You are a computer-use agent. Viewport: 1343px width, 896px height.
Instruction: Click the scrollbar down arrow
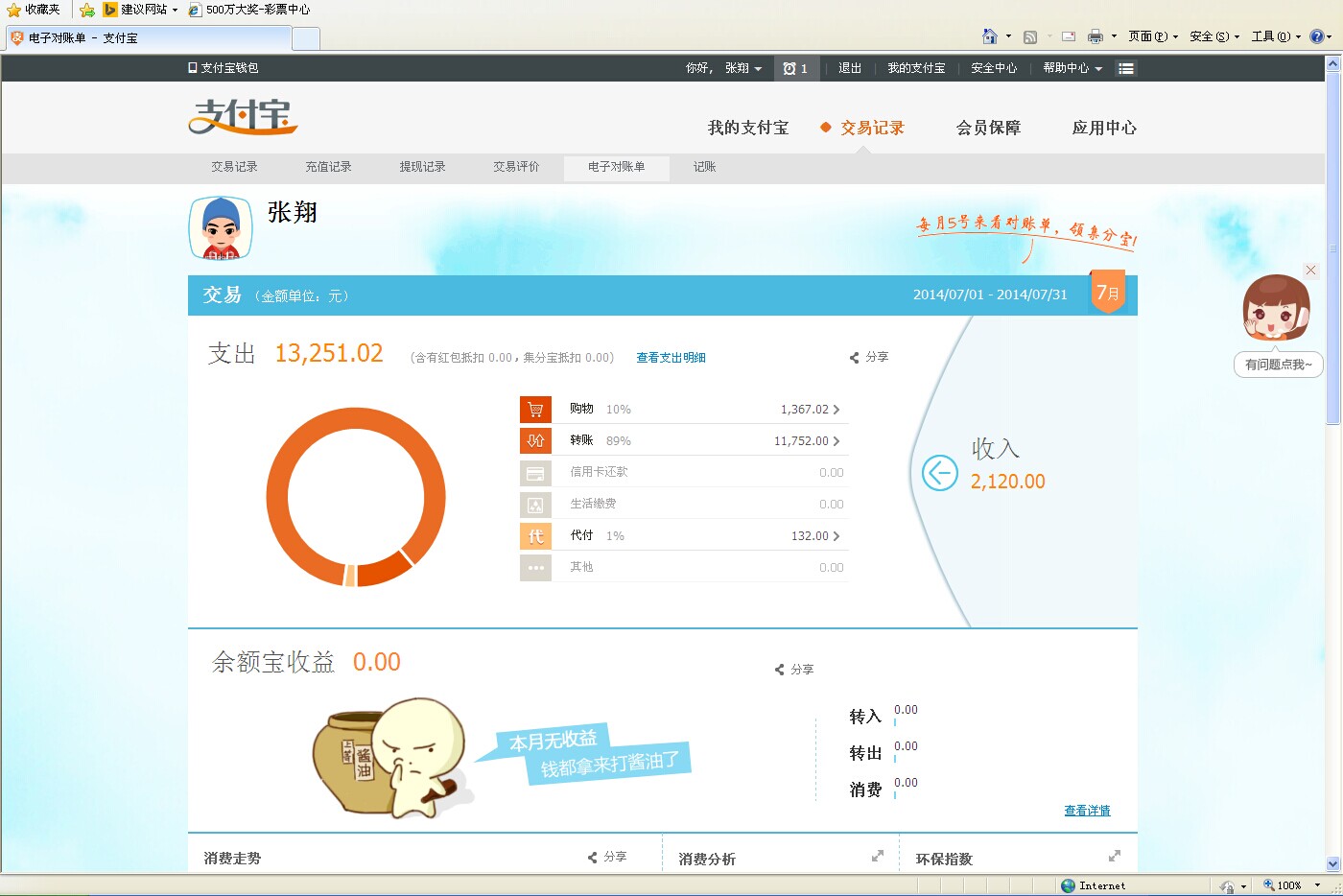click(x=1332, y=863)
